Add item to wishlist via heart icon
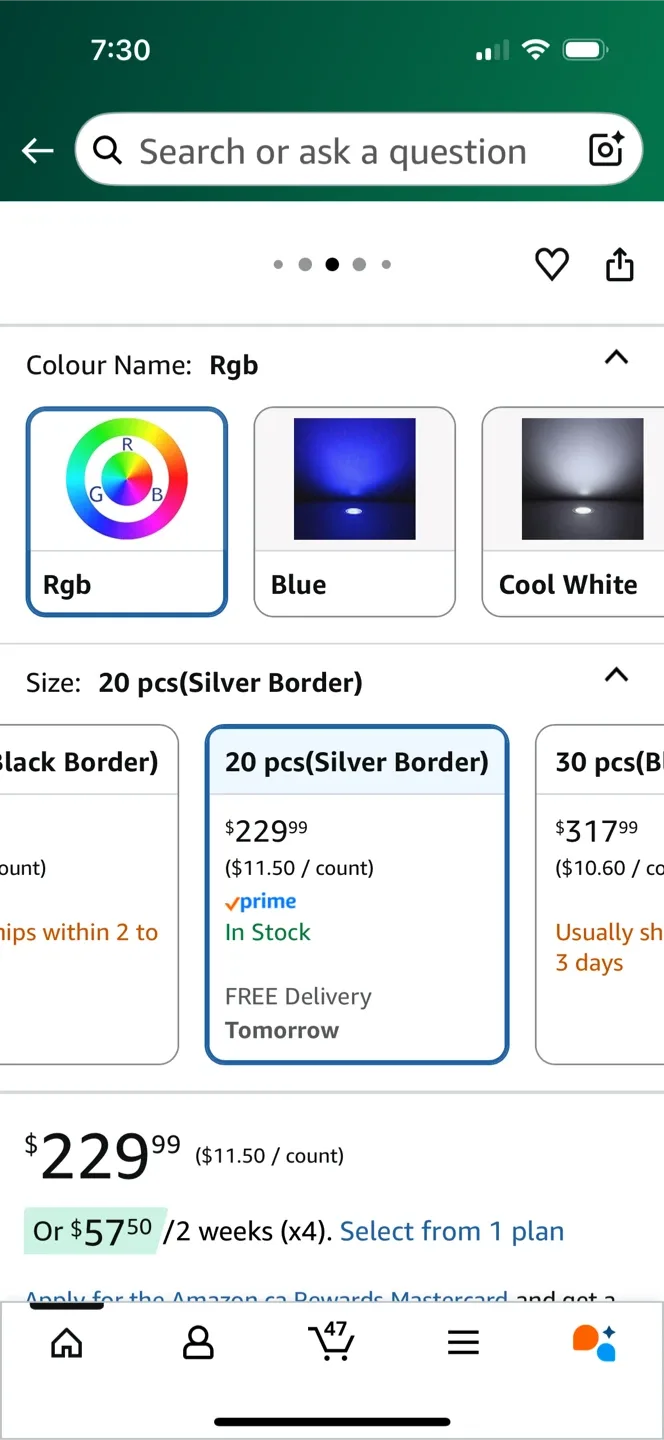 (551, 264)
